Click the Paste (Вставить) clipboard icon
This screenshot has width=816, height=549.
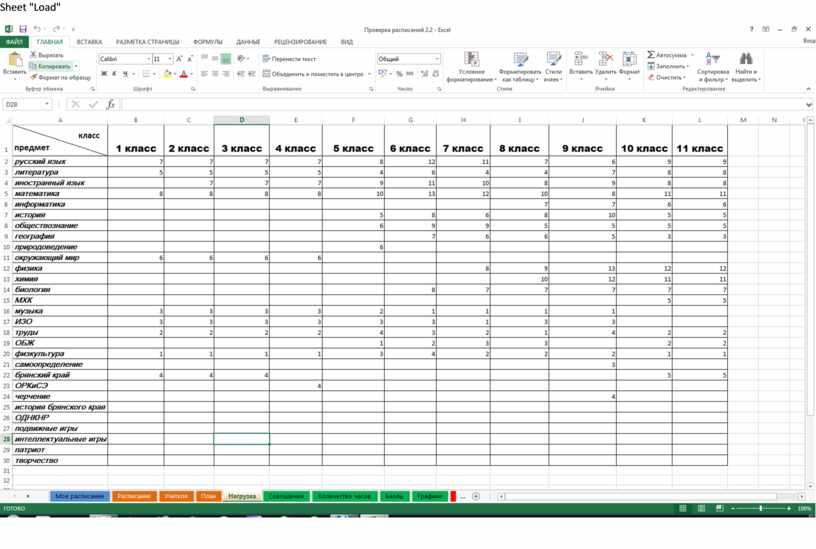click(x=14, y=62)
